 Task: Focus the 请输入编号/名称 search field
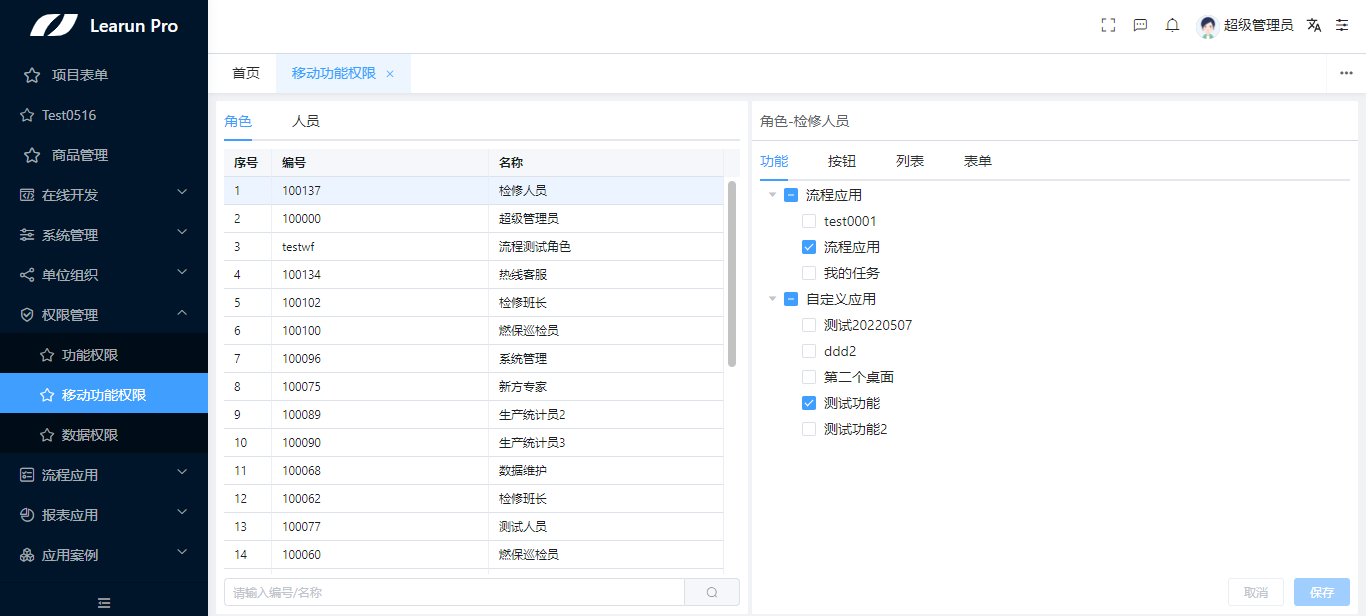coord(454,592)
